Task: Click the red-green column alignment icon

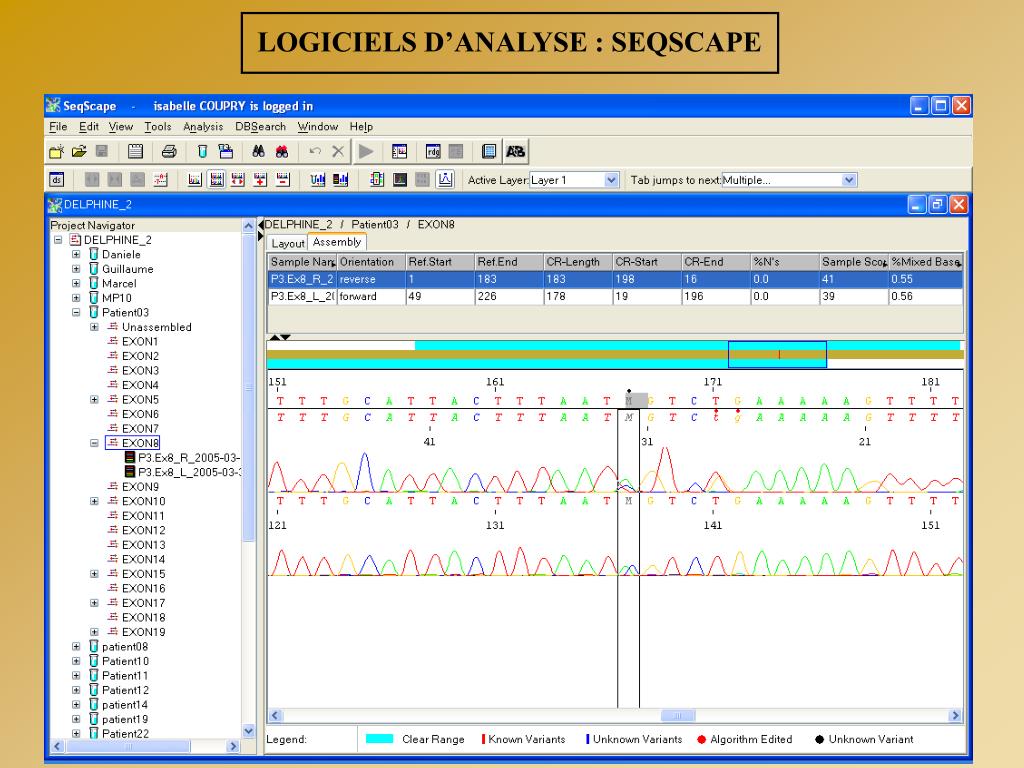Action: [x=377, y=180]
